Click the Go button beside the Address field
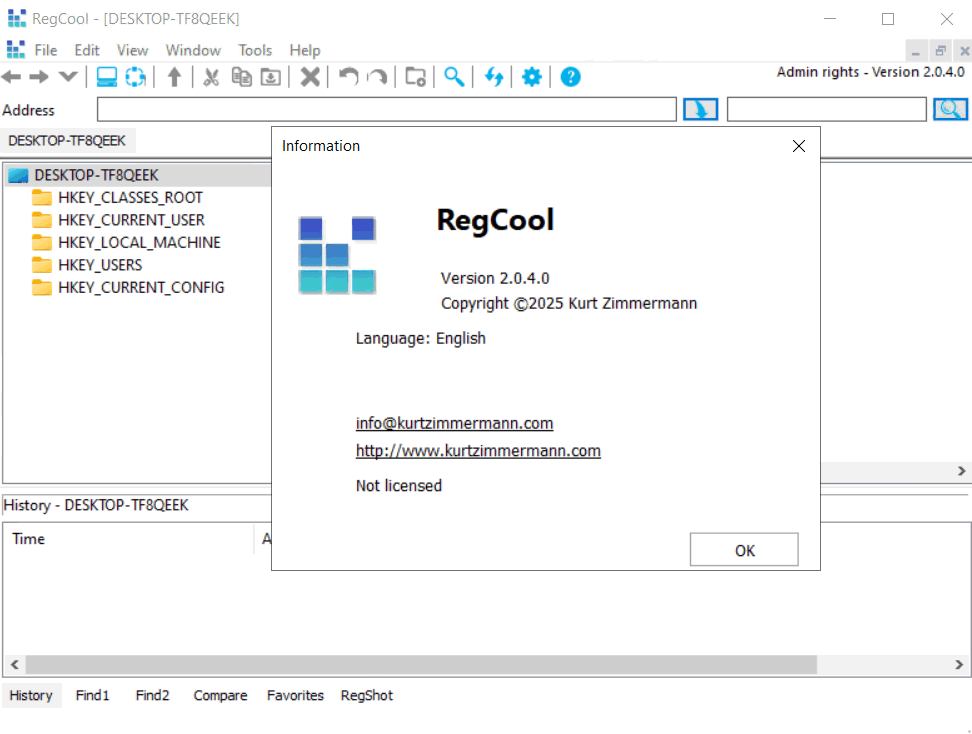The image size is (972, 734). coord(700,110)
